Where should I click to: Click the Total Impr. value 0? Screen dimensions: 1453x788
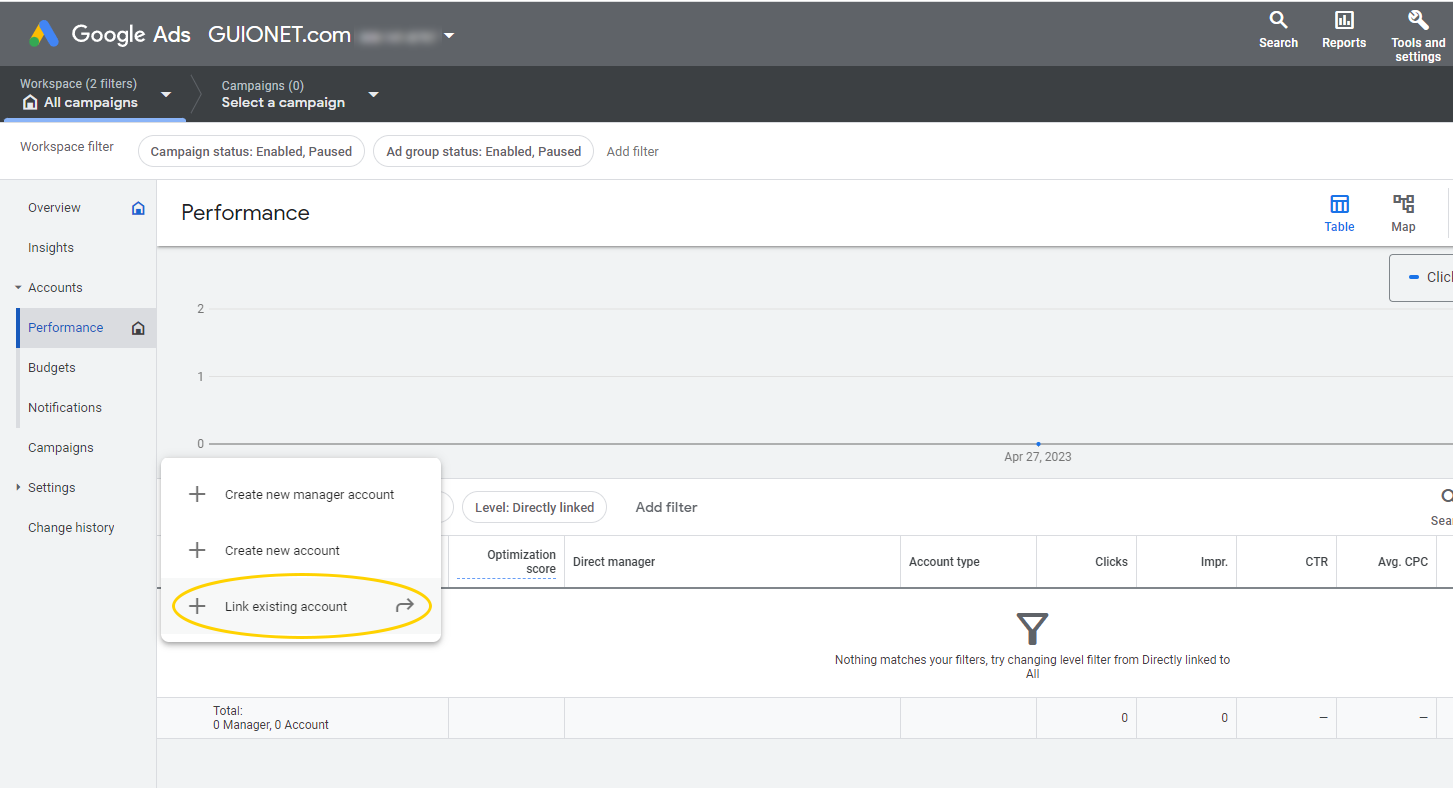tap(1224, 718)
